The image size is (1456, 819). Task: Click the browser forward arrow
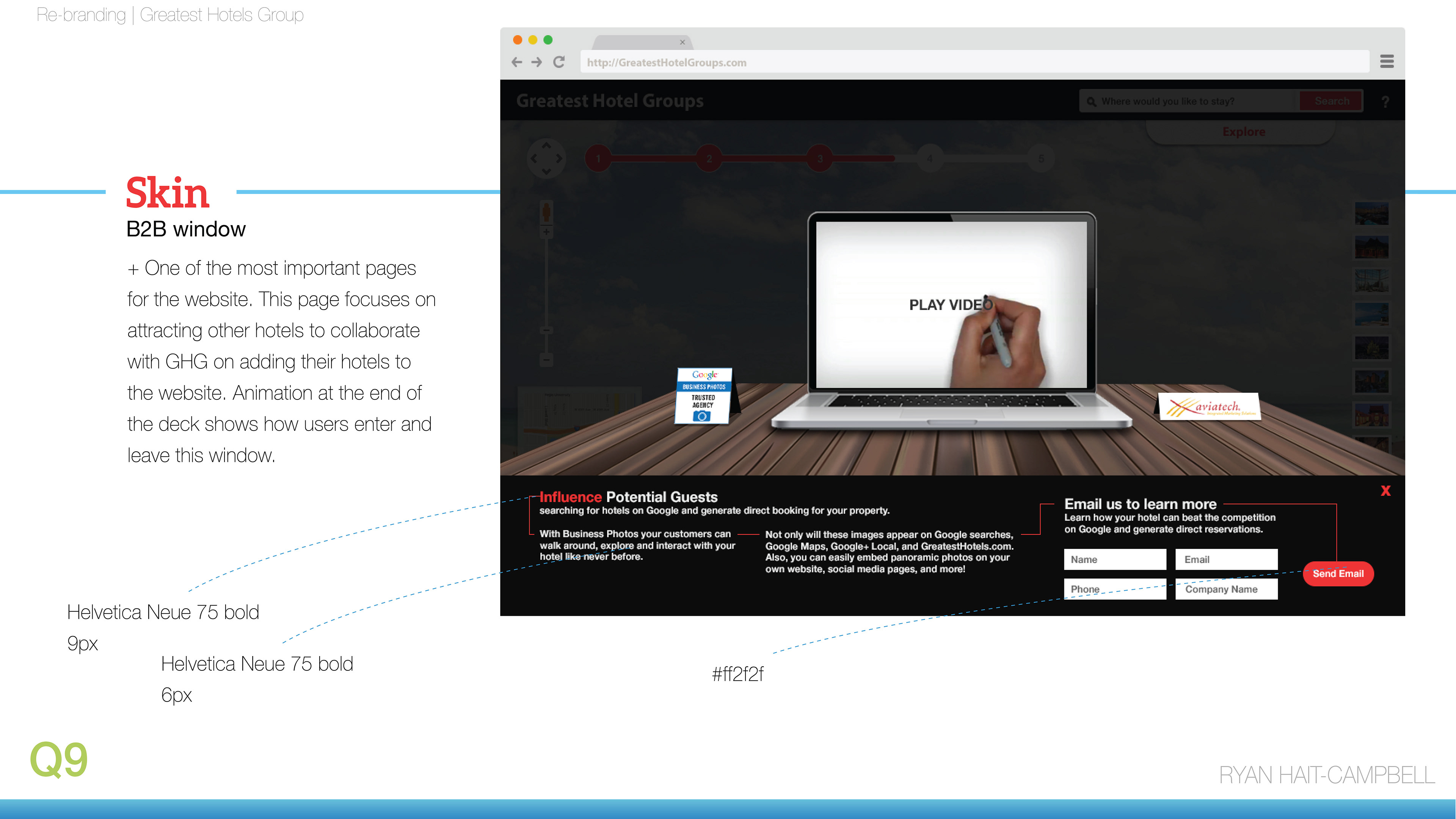(x=537, y=62)
